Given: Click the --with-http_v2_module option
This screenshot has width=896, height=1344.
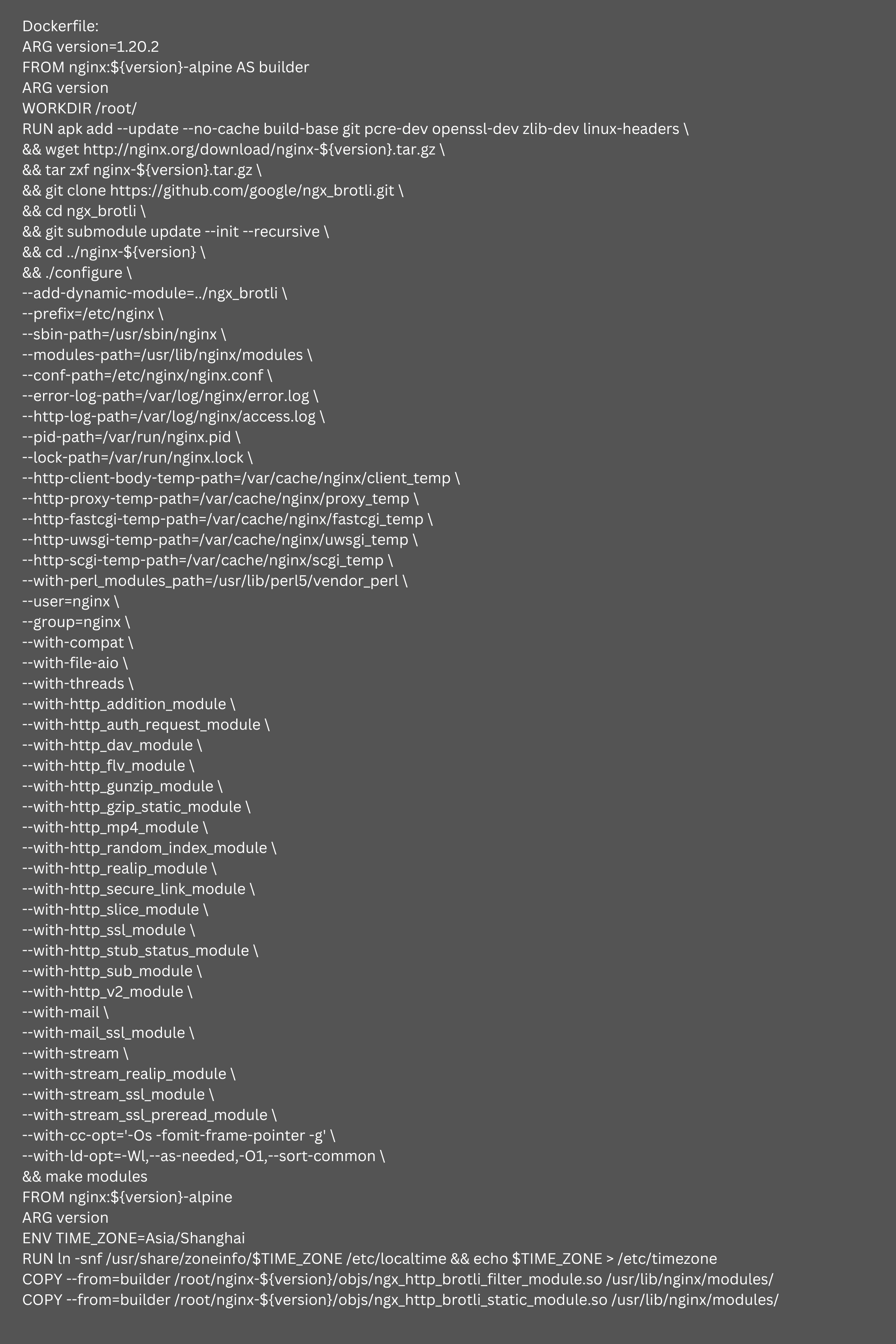Looking at the screenshot, I should tap(100, 990).
